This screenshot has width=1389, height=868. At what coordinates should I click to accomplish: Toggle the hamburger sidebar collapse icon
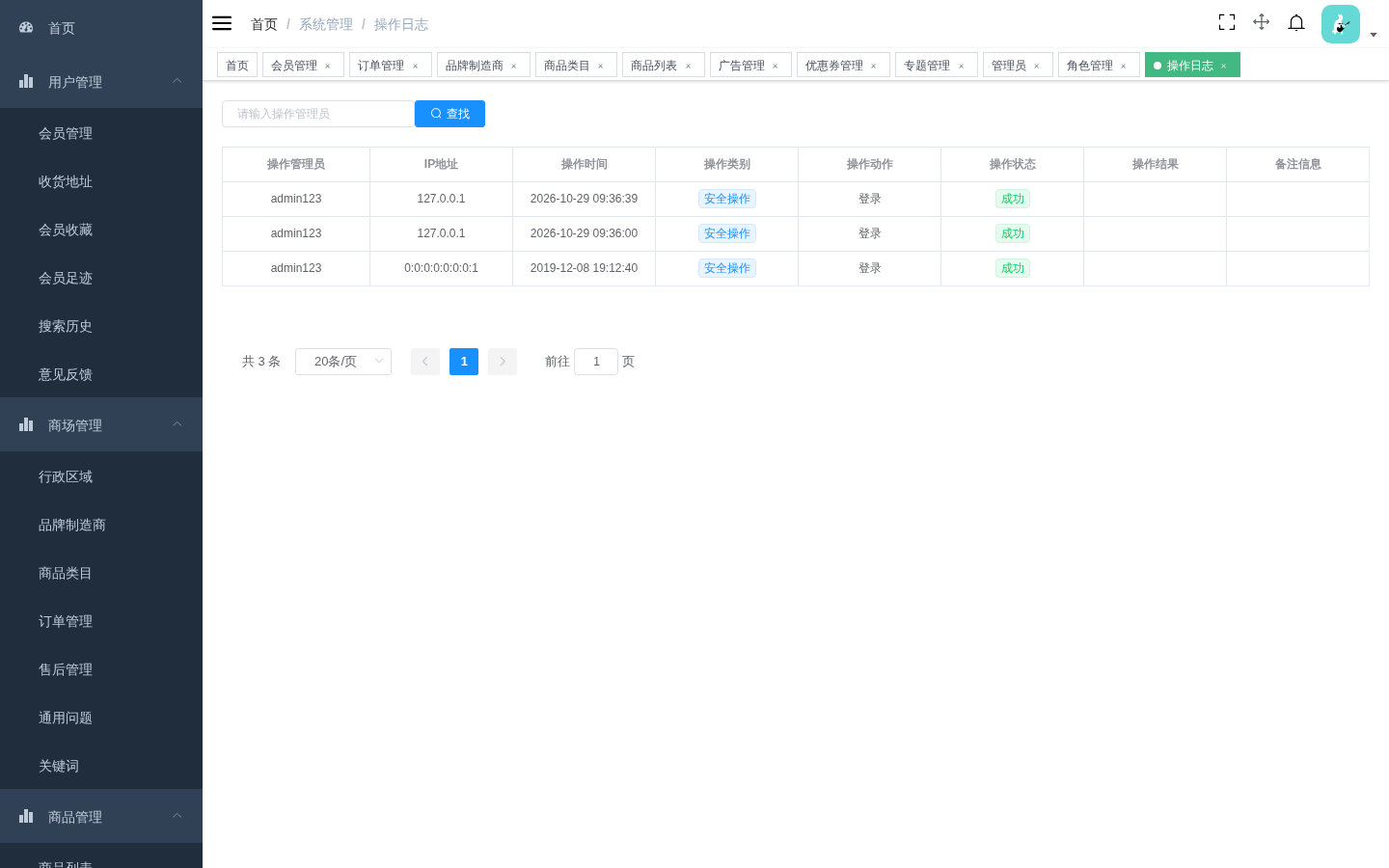click(222, 23)
